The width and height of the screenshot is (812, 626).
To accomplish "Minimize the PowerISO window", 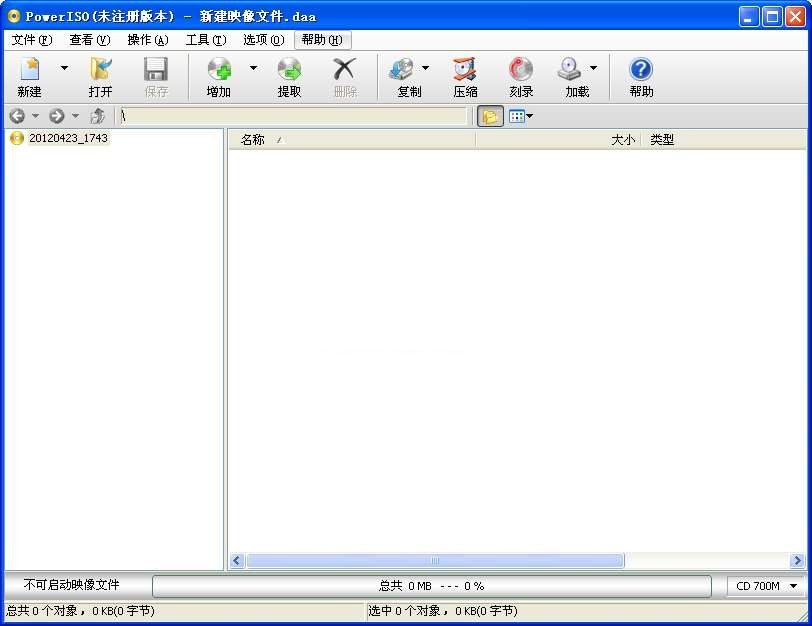I will pyautogui.click(x=748, y=17).
